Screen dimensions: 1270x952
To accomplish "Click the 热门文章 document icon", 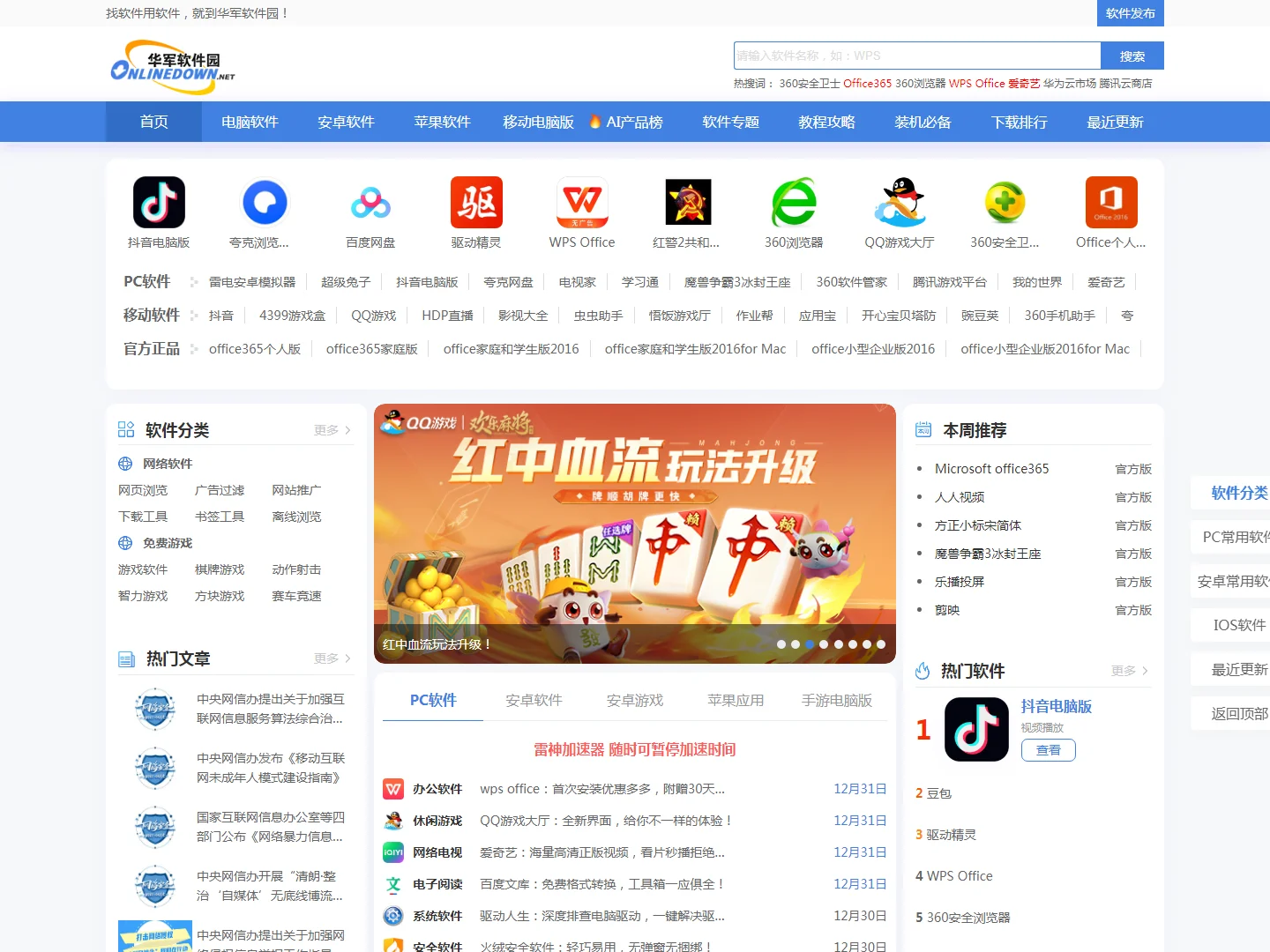I will coord(126,659).
